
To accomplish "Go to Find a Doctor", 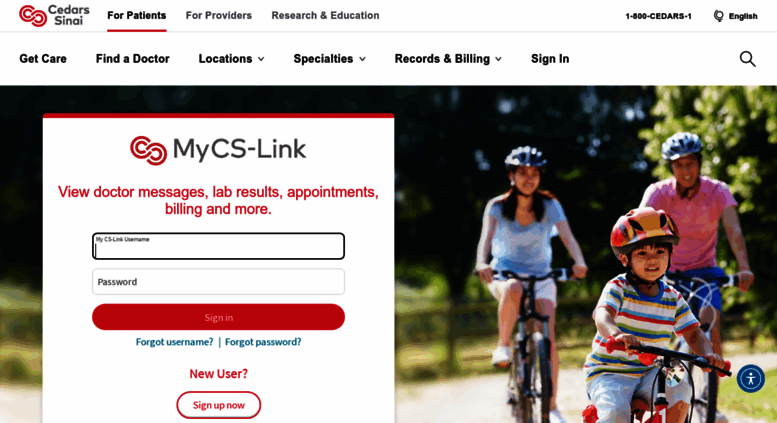I will click(132, 59).
